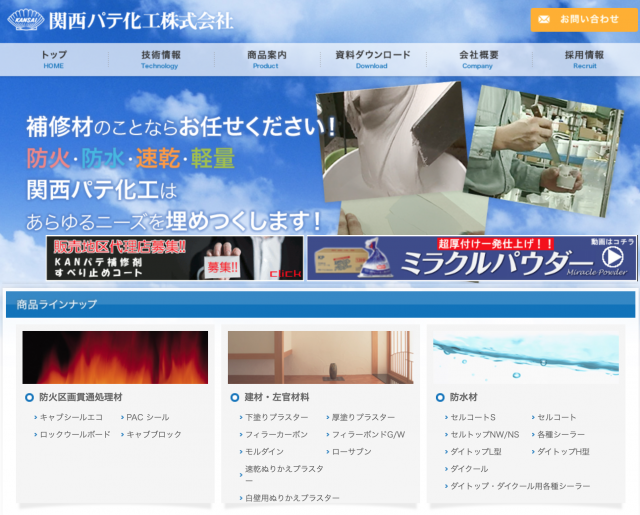Open 商品案内 Product menu

[266, 60]
